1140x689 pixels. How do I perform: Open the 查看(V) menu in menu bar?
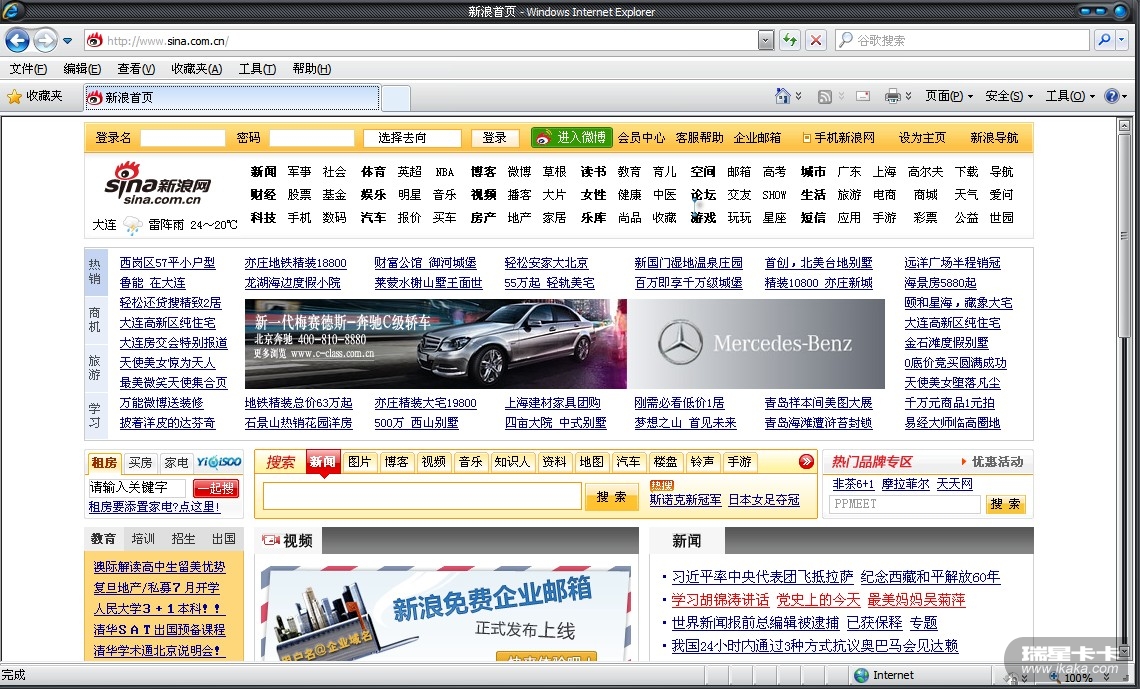pos(136,69)
